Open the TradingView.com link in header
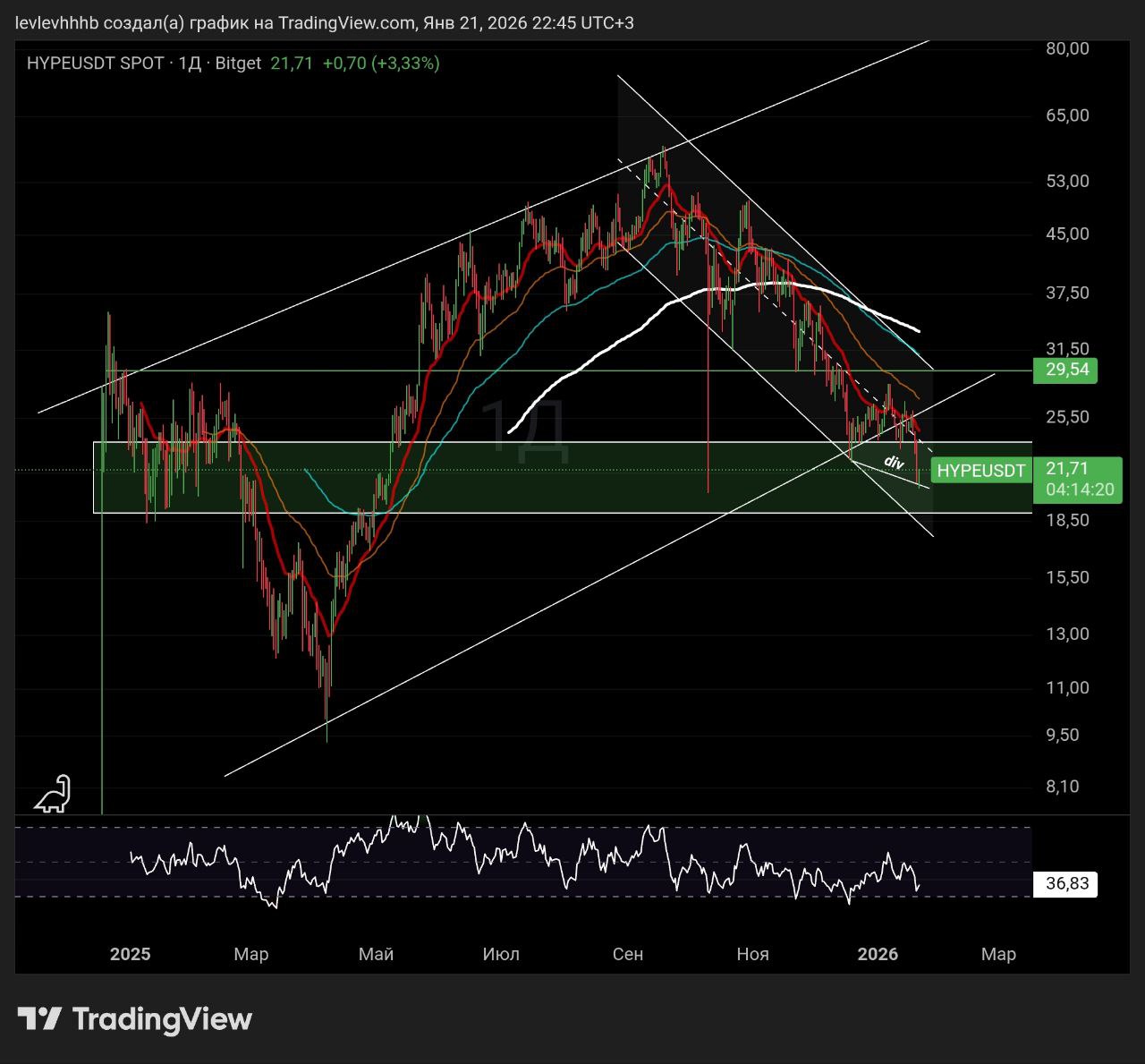This screenshot has width=1145, height=1064. pos(346,22)
